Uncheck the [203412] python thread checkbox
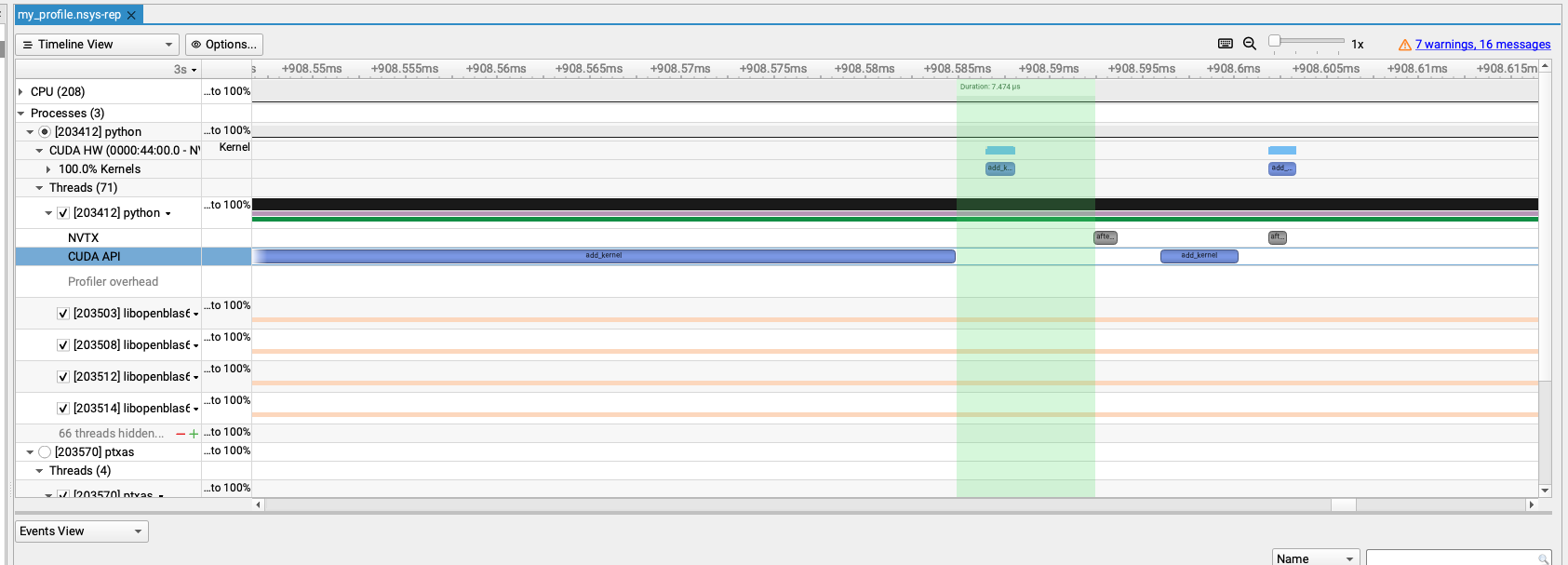The image size is (1568, 565). 63,213
